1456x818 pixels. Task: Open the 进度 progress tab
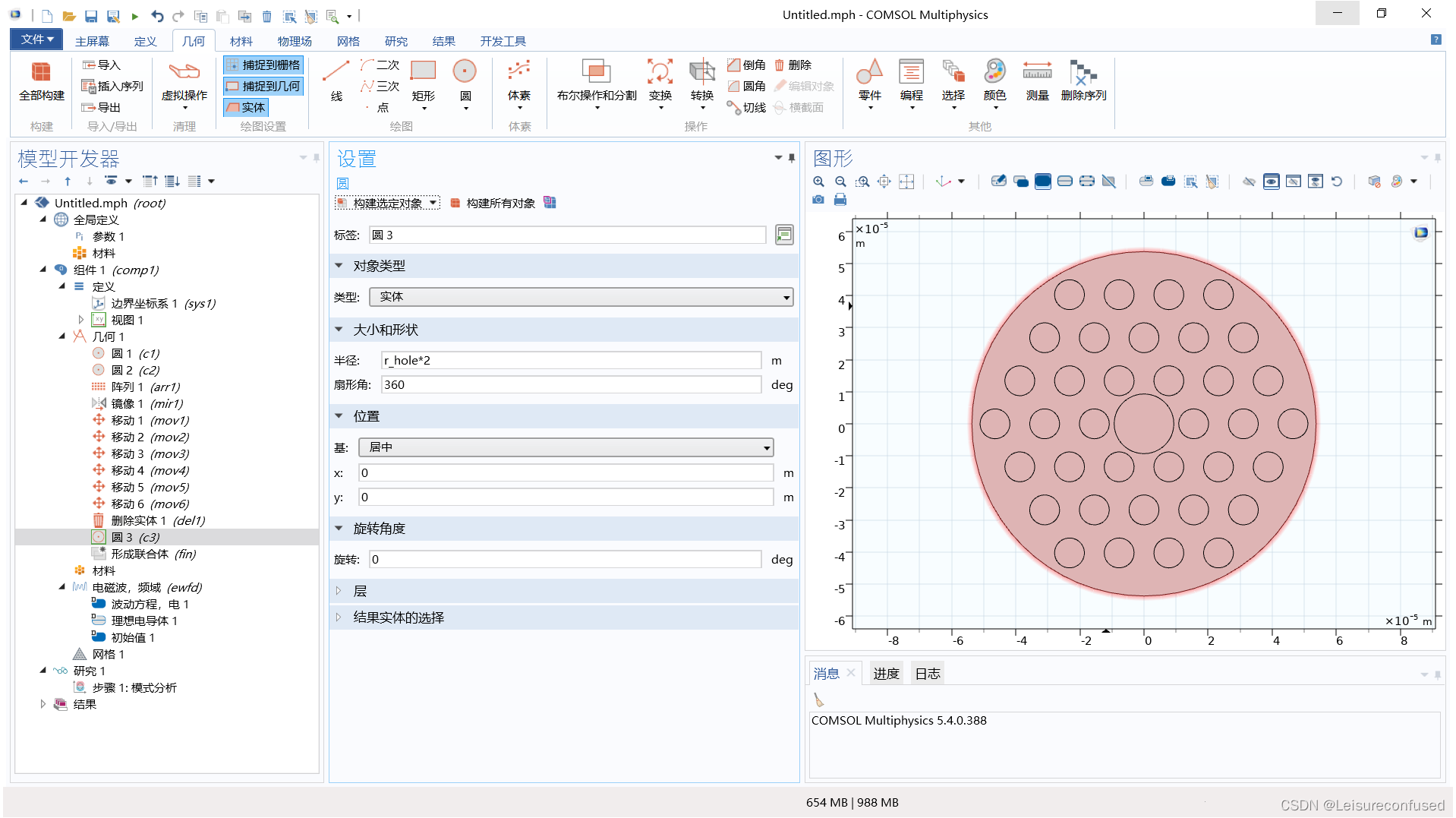886,674
